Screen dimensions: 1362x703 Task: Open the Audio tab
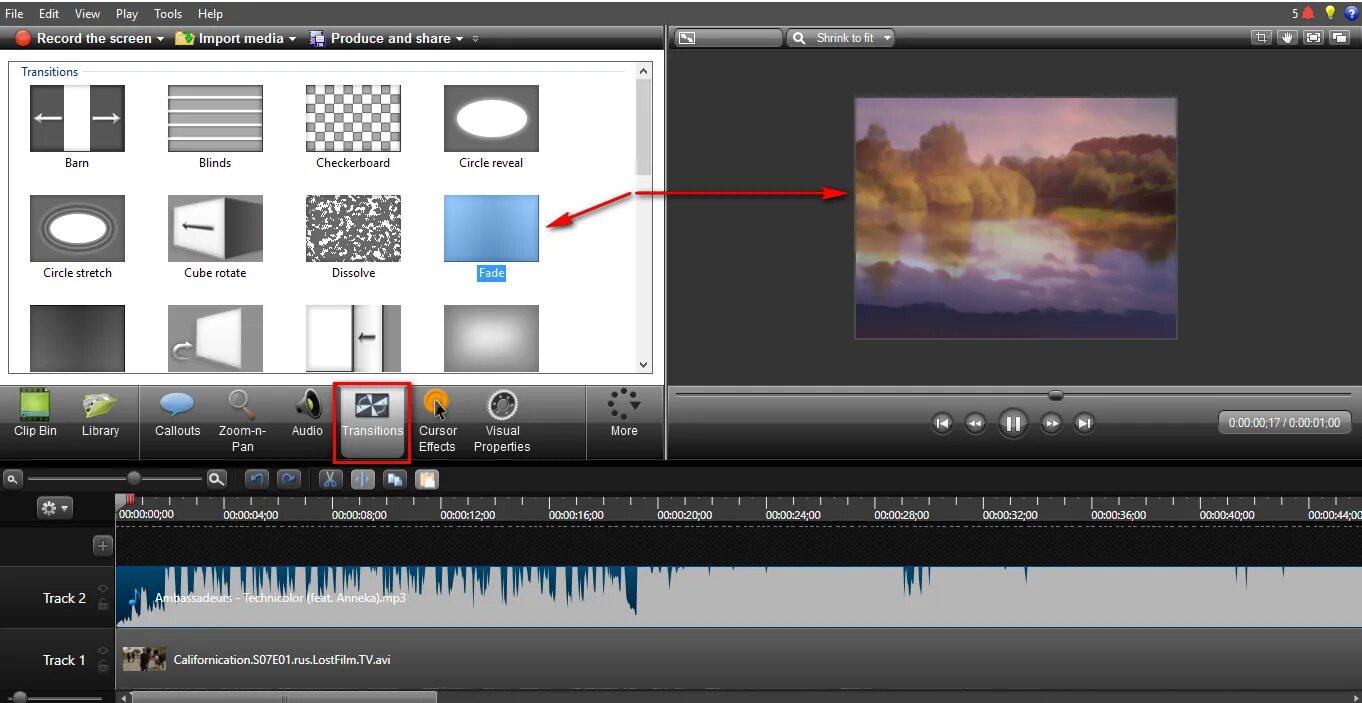point(307,414)
